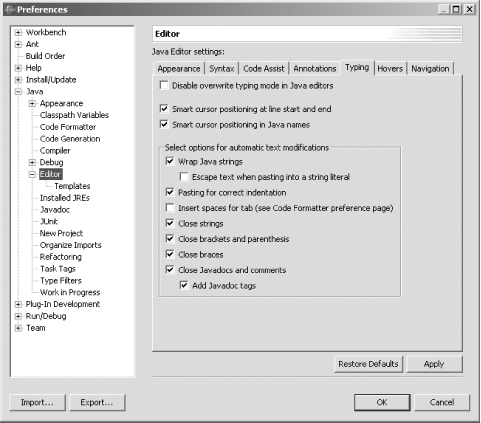The image size is (481, 423).
Task: Open Installed JREs page
Action: [x=65, y=198]
